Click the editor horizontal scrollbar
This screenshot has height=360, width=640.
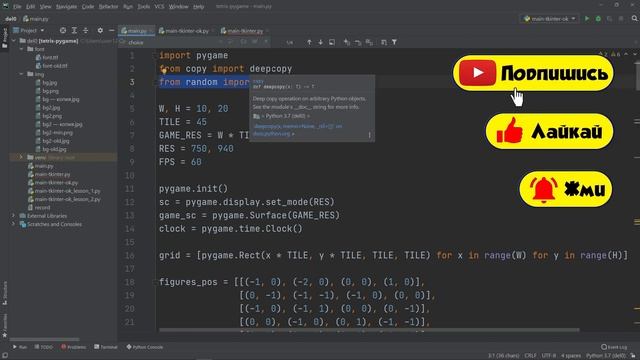[369, 330]
